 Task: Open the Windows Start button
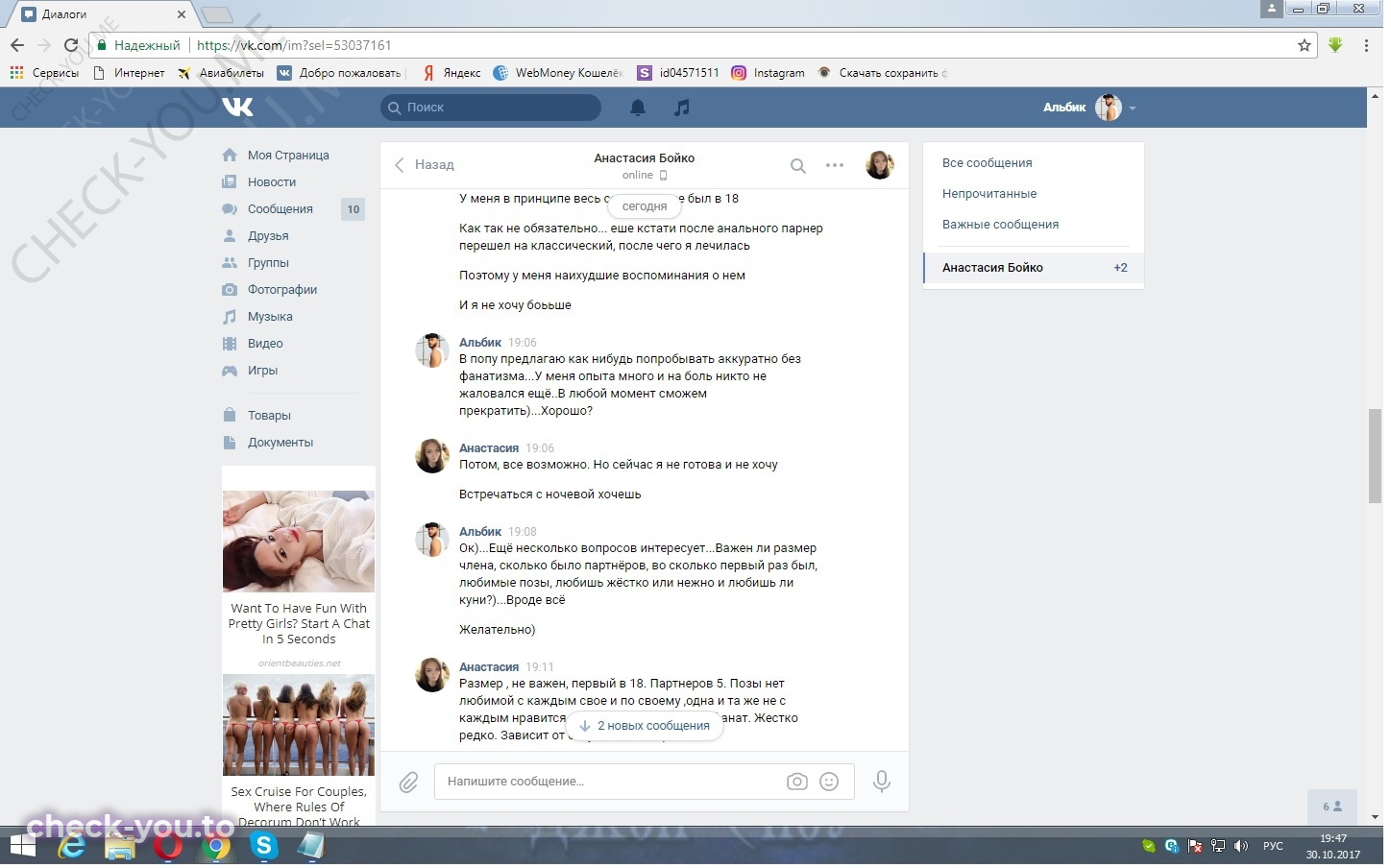[x=23, y=847]
